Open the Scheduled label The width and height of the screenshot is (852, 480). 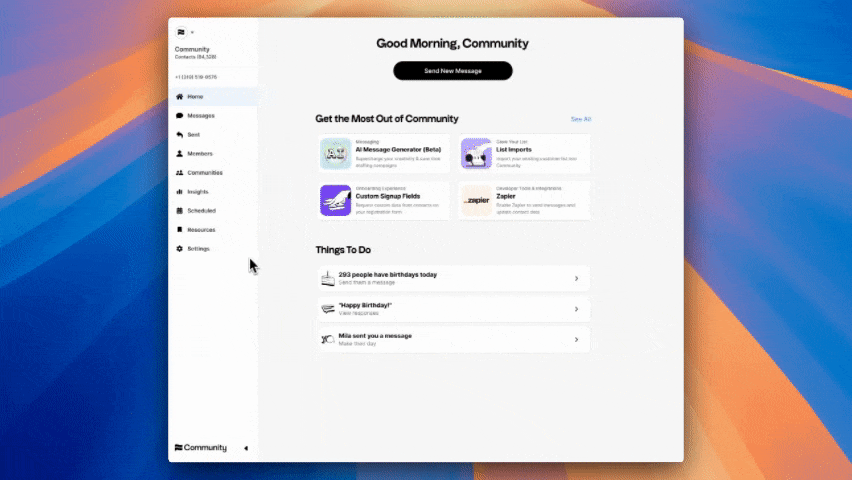[202, 211]
